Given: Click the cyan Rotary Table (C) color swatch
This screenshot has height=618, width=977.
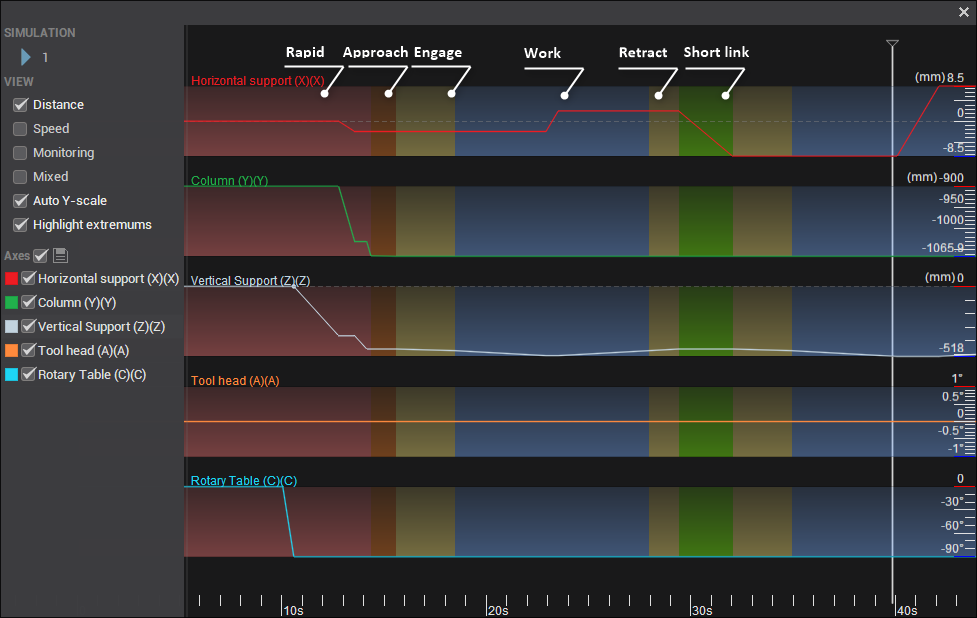Looking at the screenshot, I should [x=12, y=375].
